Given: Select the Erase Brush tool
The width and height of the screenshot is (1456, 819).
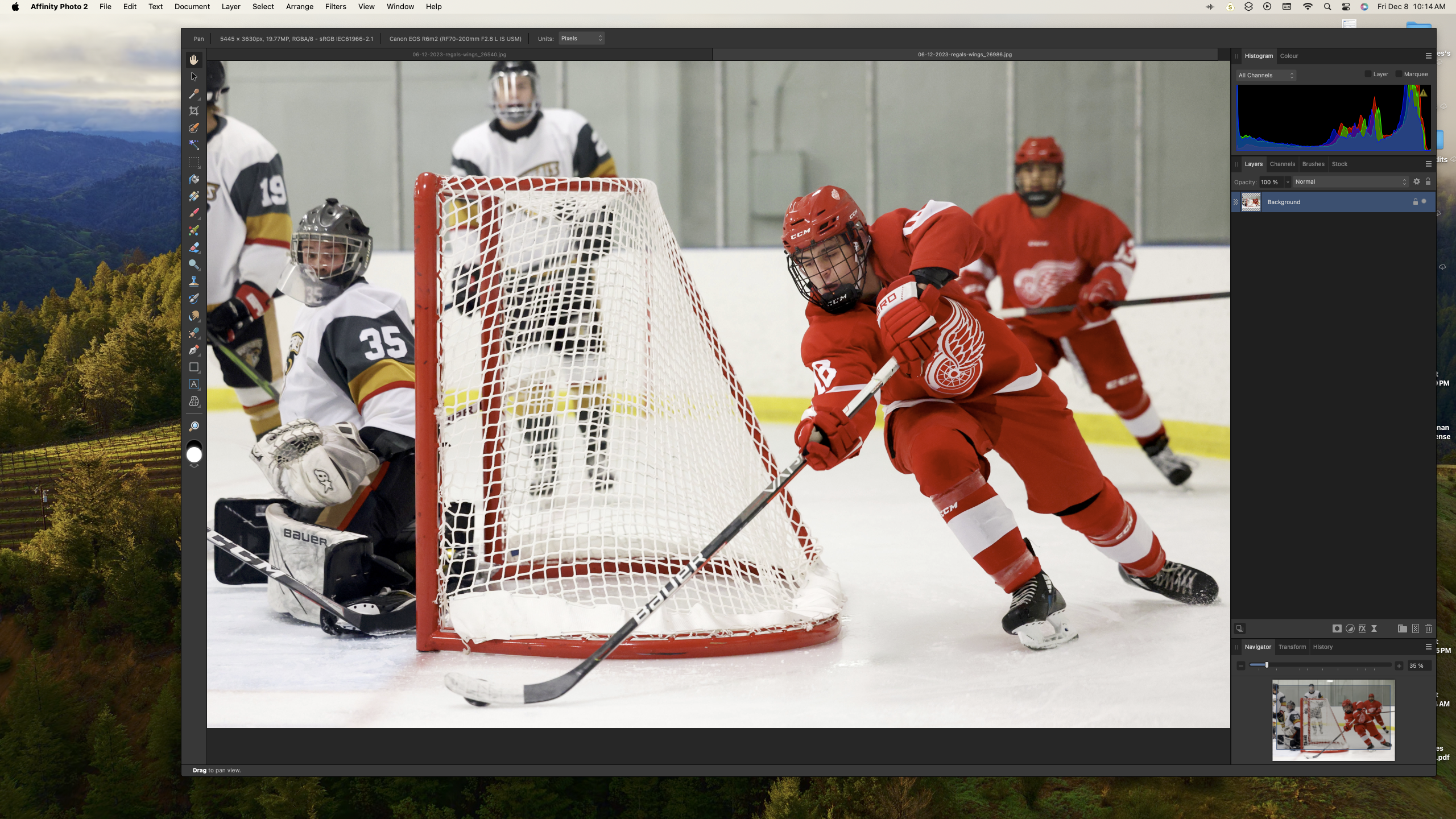Looking at the screenshot, I should [194, 247].
